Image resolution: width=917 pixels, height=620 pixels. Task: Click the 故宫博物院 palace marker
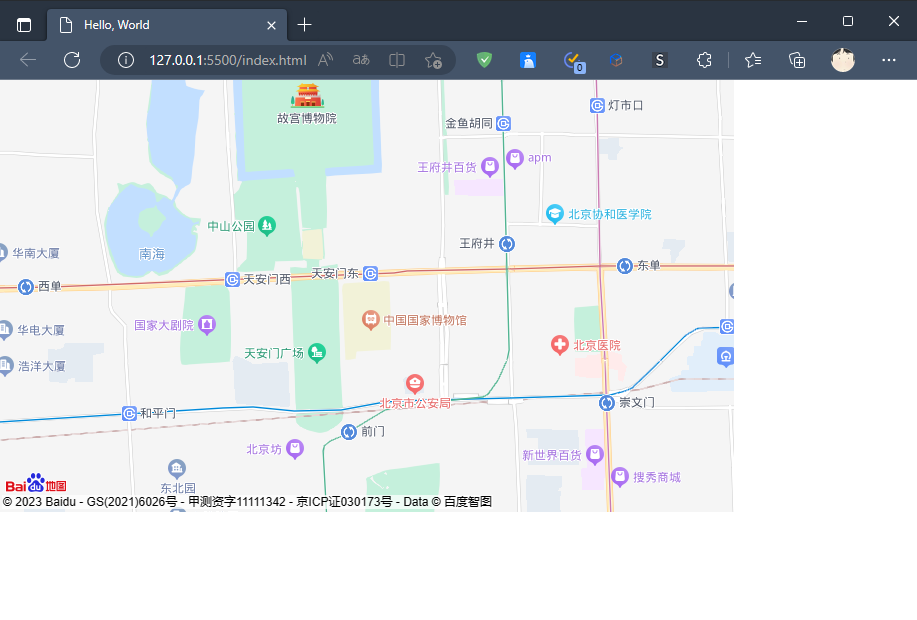pos(308,95)
